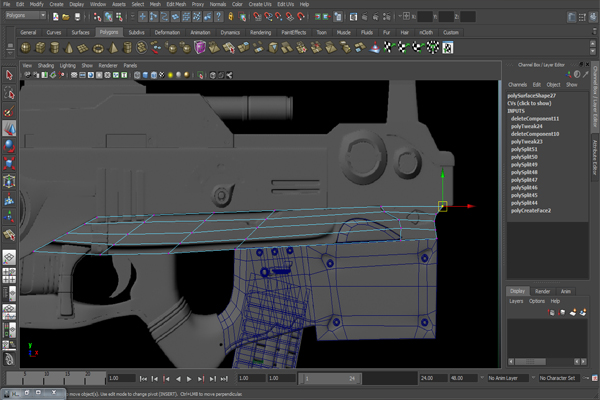This screenshot has height=400, width=600.
Task: Toggle X-Ray display in viewport toolbar
Action: (x=213, y=75)
